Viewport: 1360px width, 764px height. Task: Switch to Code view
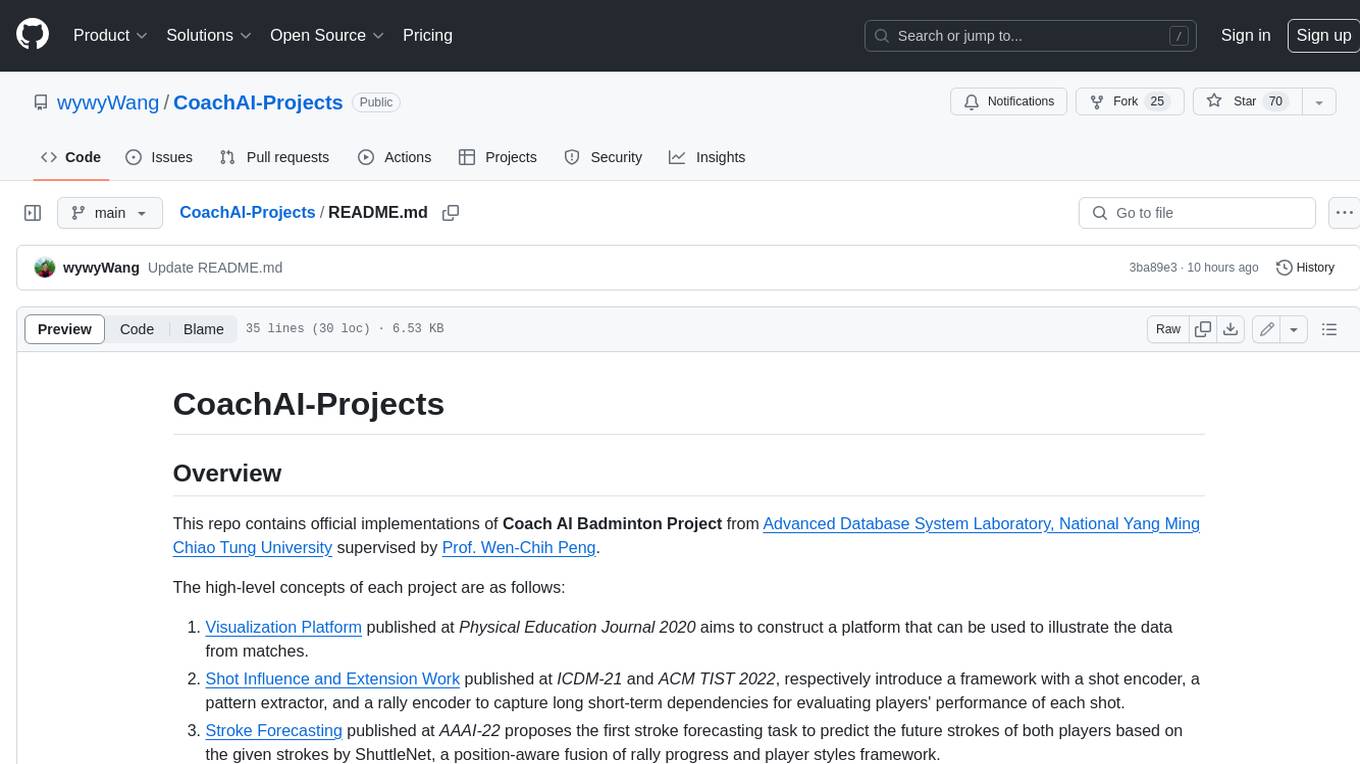coord(137,329)
